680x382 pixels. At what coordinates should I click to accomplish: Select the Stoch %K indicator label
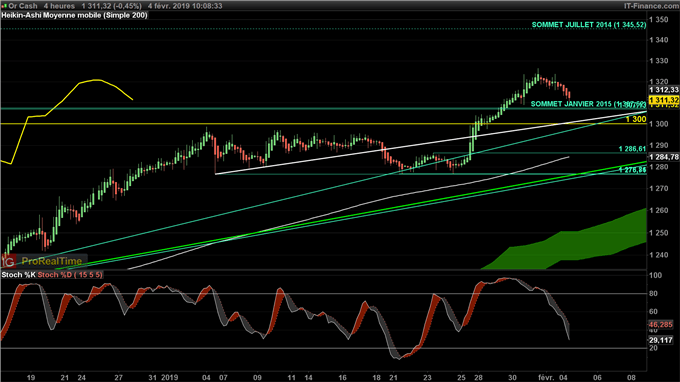18,275
